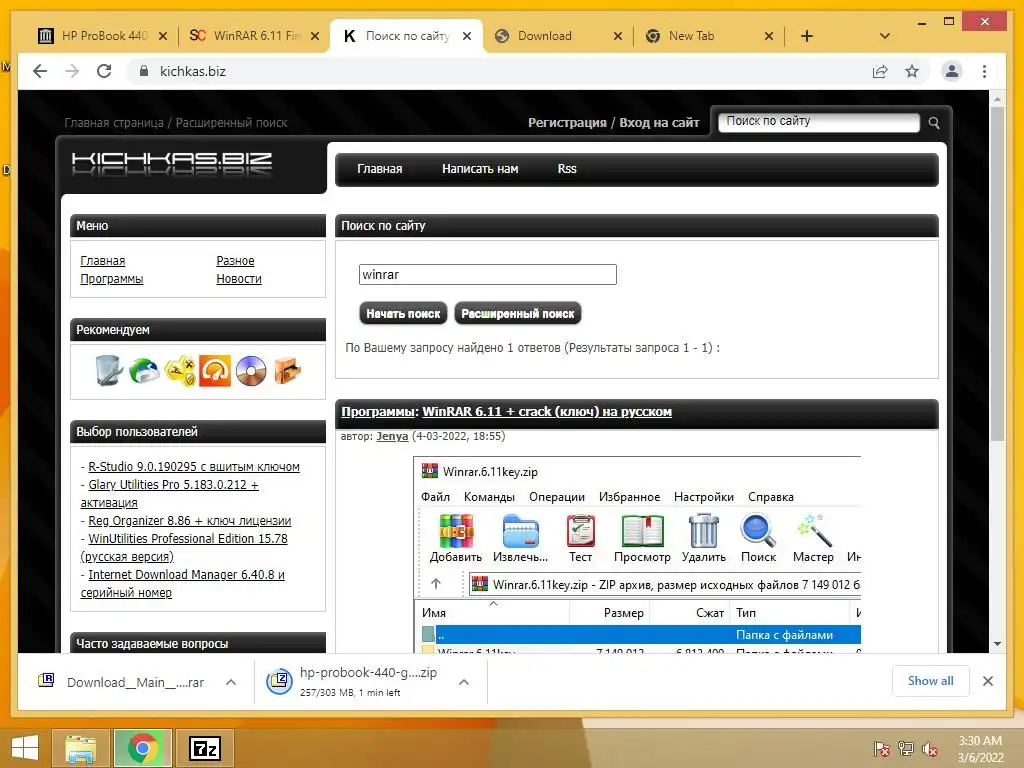Click the orange speedometer icon under Рекомендуем

(215, 371)
